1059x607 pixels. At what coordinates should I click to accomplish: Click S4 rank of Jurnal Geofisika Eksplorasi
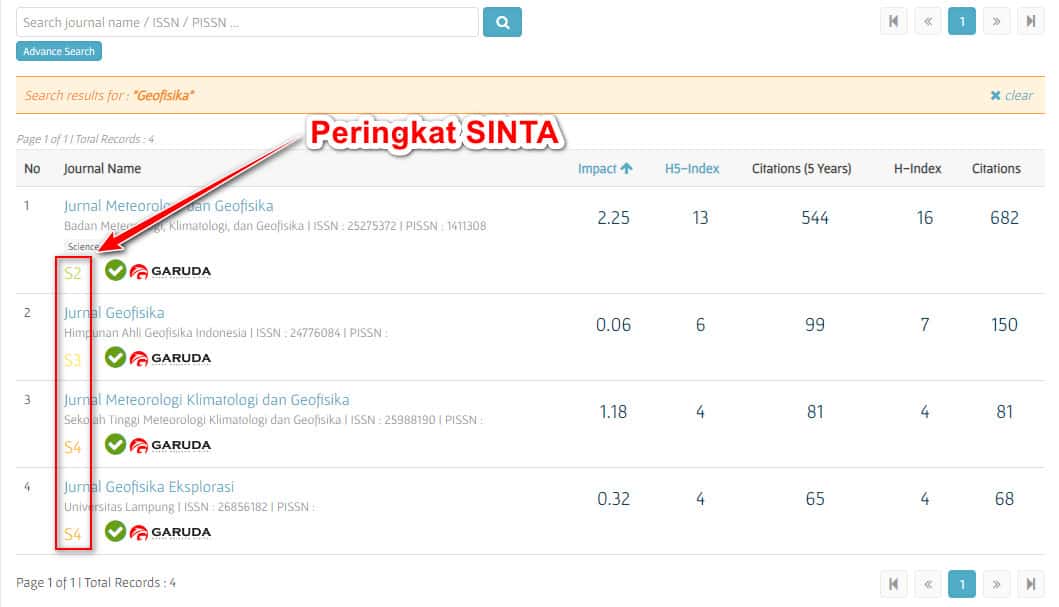pos(72,535)
